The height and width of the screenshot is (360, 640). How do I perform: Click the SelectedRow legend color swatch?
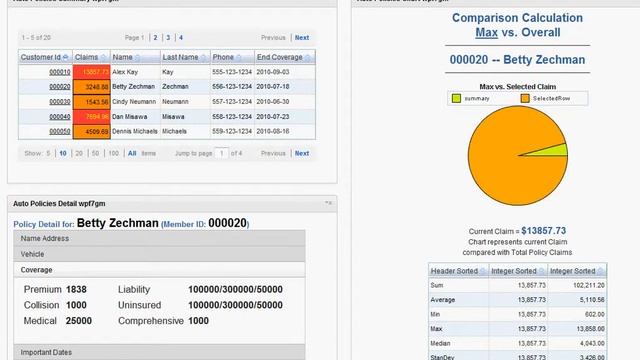[525, 98]
